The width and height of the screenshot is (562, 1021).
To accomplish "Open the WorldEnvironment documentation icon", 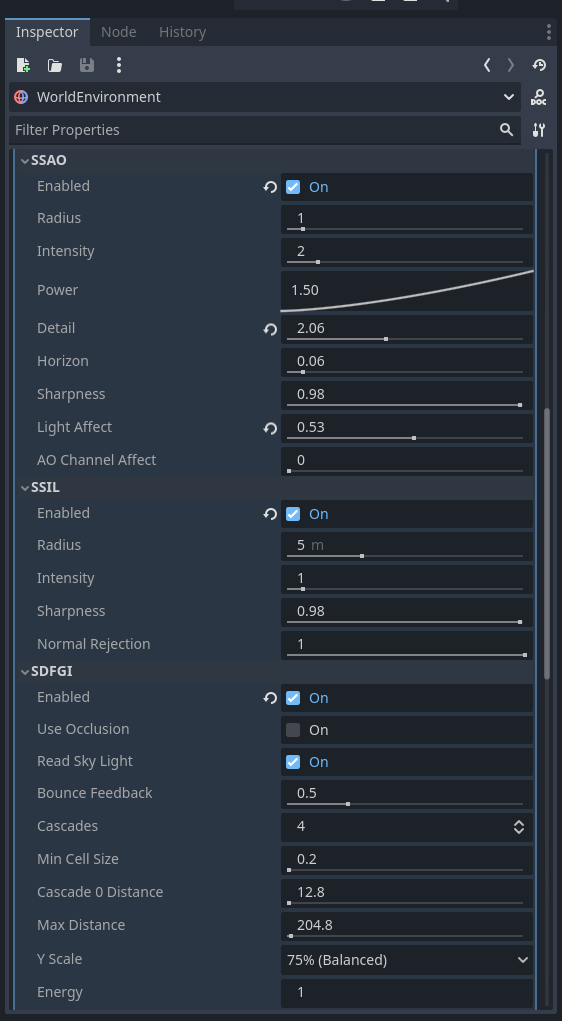I will click(x=539, y=97).
